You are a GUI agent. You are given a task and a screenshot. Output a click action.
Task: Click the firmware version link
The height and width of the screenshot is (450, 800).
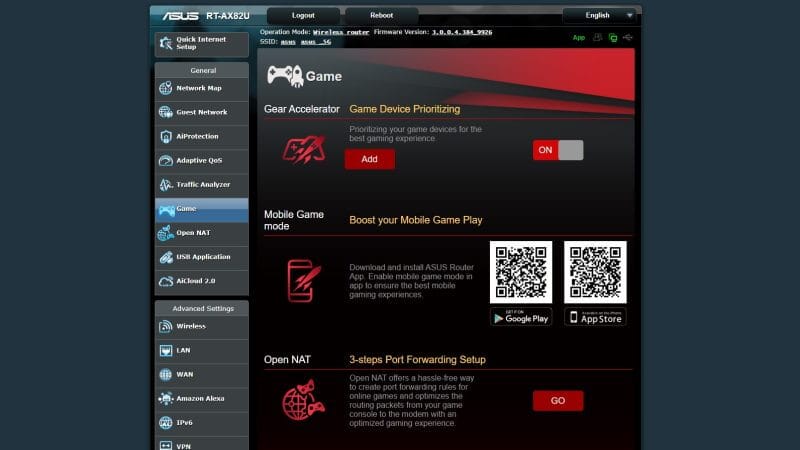point(461,32)
